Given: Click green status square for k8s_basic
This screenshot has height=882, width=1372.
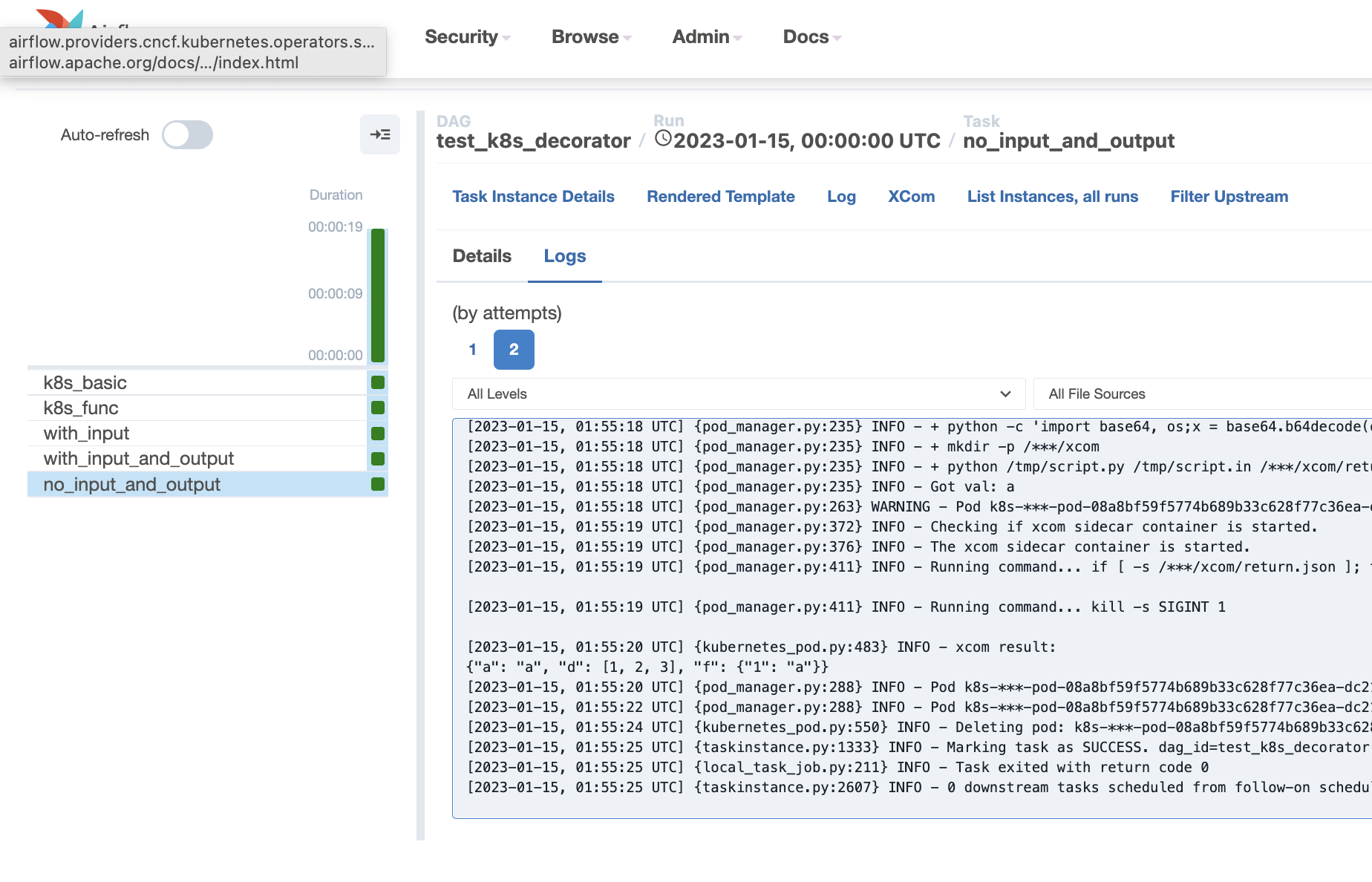Looking at the screenshot, I should [x=378, y=382].
